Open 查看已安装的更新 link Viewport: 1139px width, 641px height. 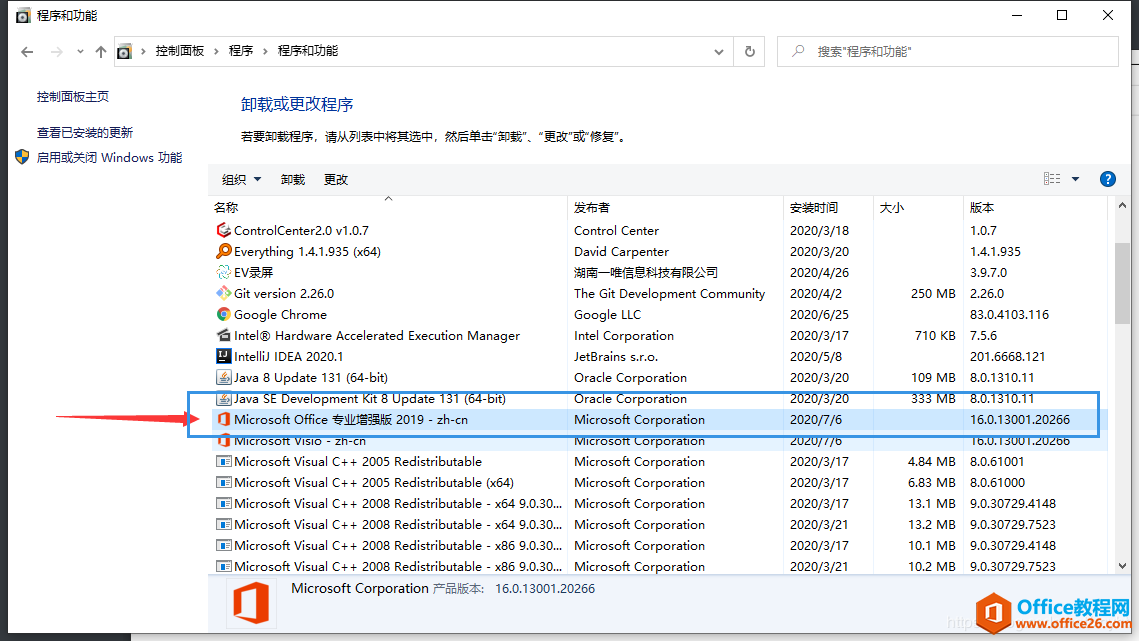tap(85, 132)
